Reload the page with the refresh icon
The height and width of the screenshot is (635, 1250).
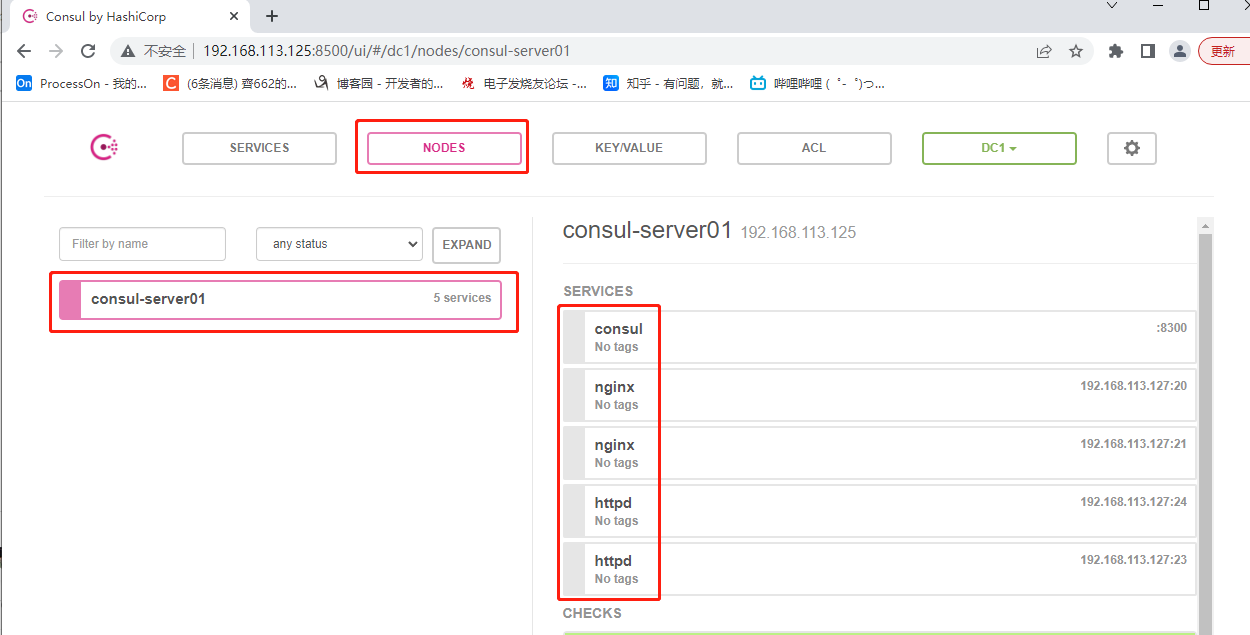tap(88, 51)
